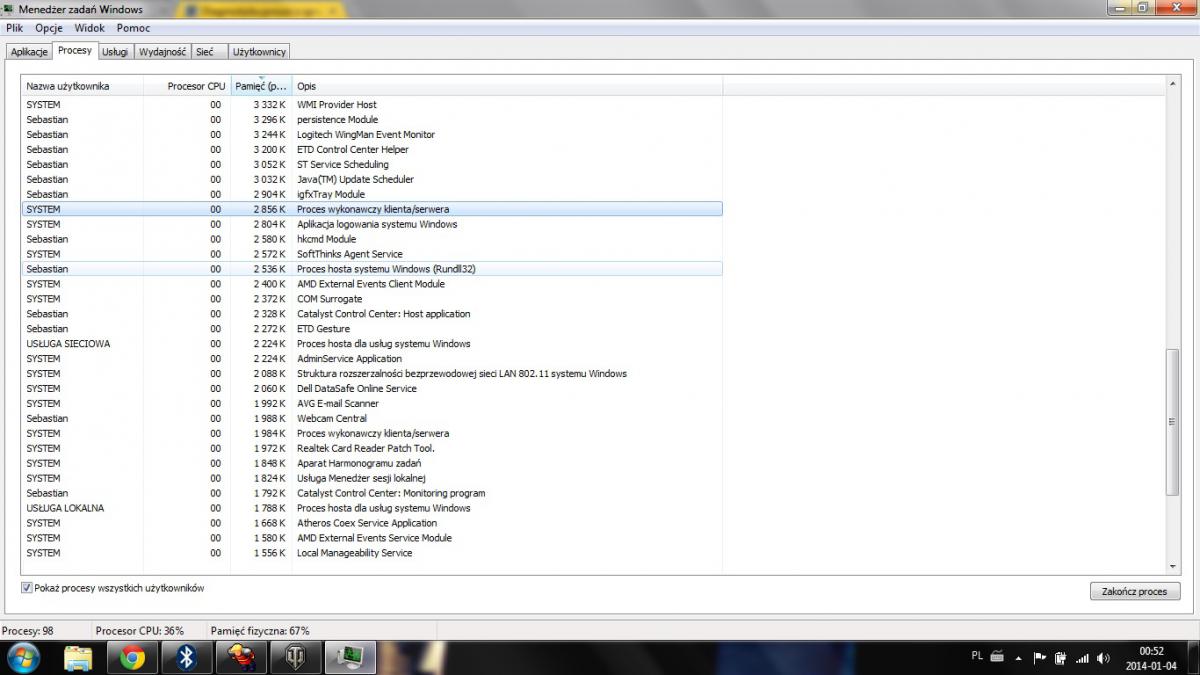Sort by Procesor CPU column

[x=187, y=86]
